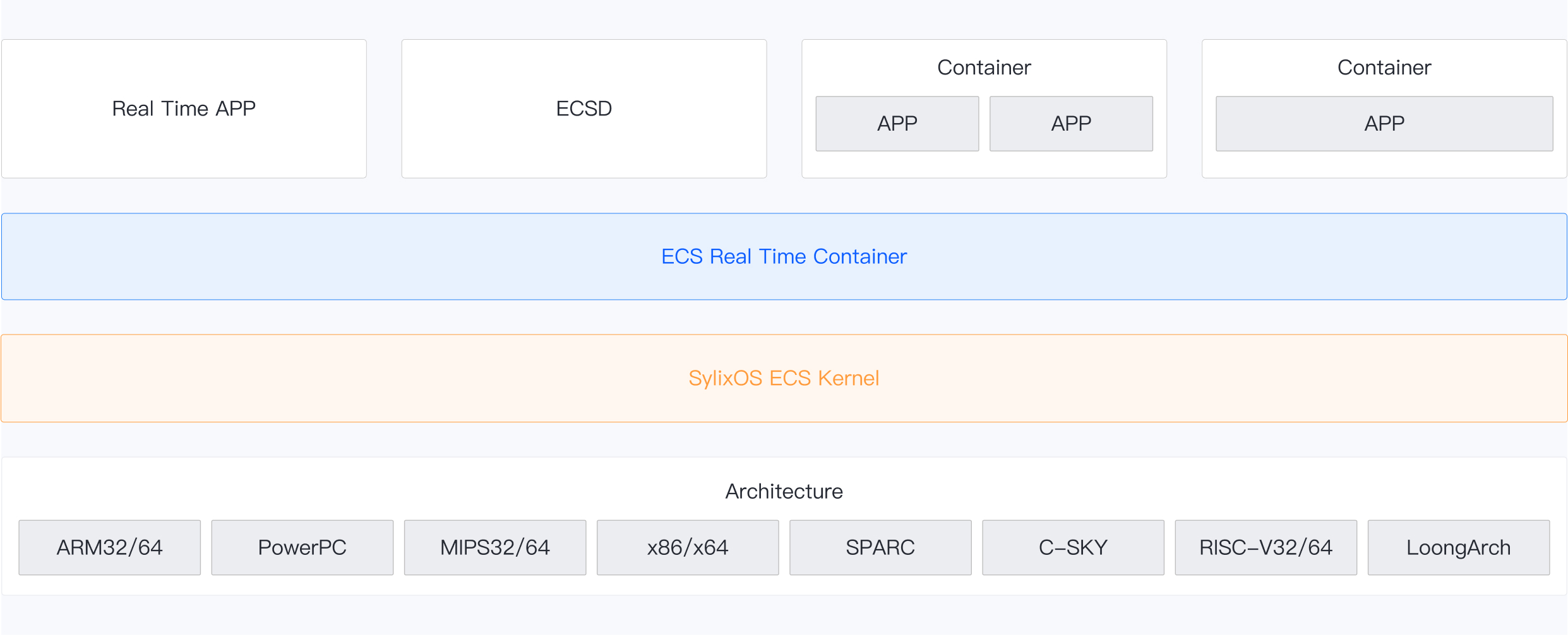
Task: Select the x86/x64 architecture box
Action: click(688, 547)
